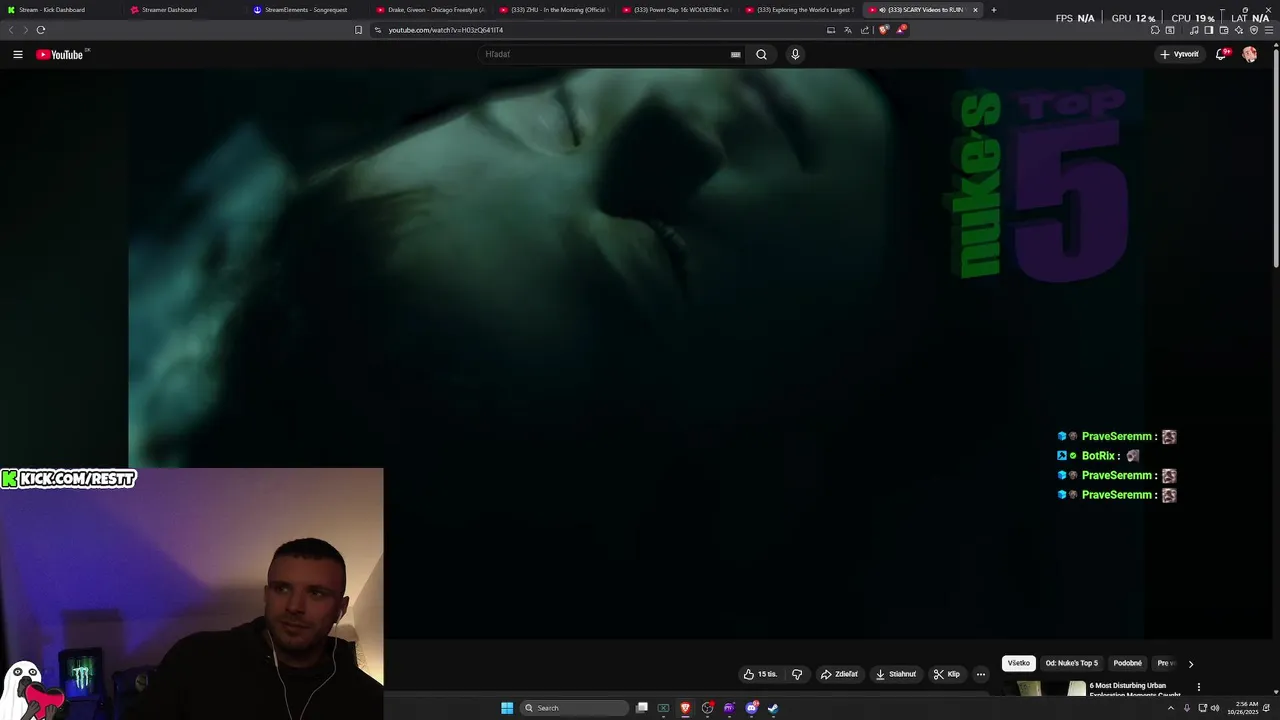The image size is (1280, 720).
Task: Go forward in browser history
Action: click(25, 30)
